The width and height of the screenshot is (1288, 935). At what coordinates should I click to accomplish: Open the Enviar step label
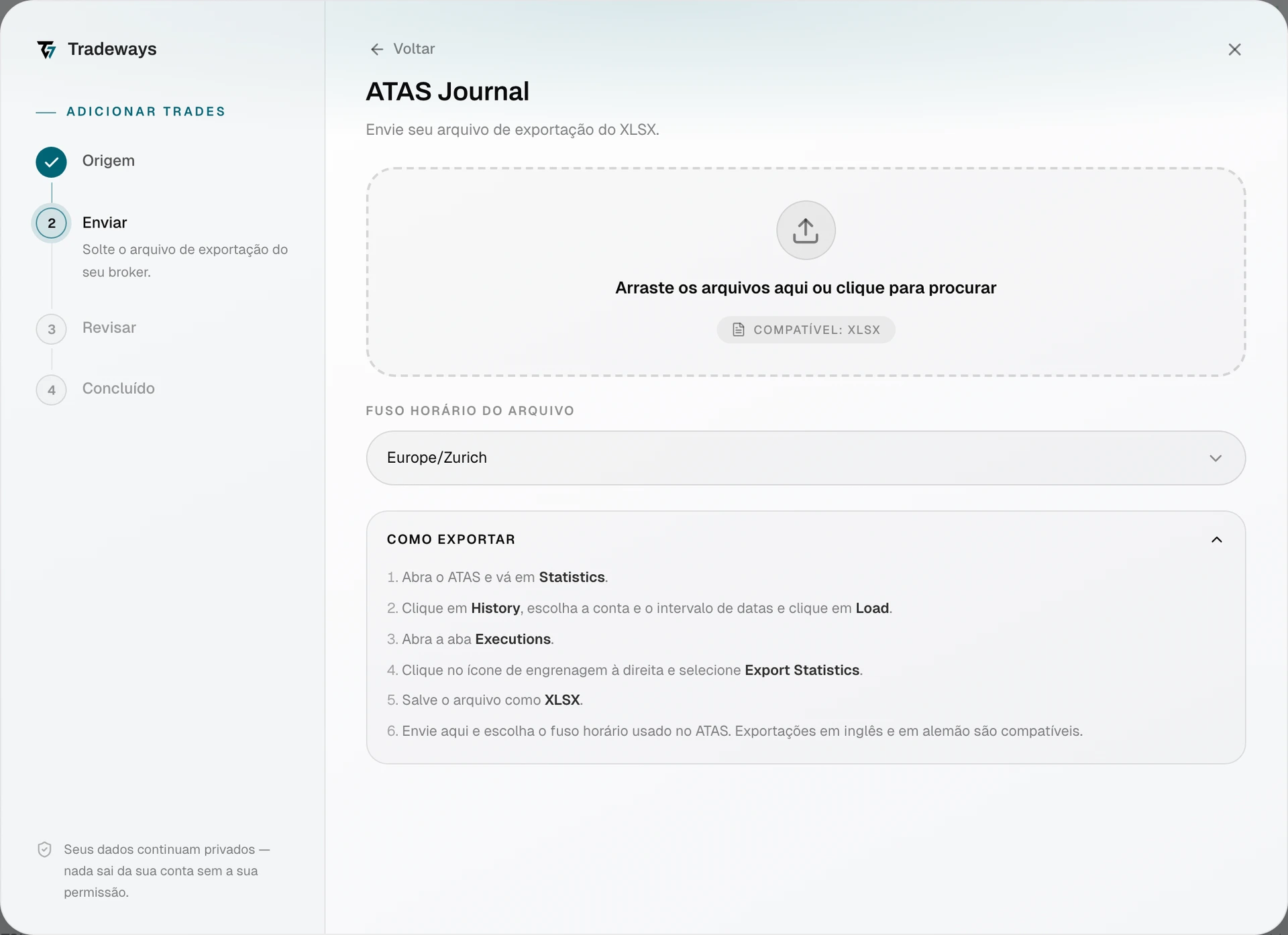[x=105, y=223]
